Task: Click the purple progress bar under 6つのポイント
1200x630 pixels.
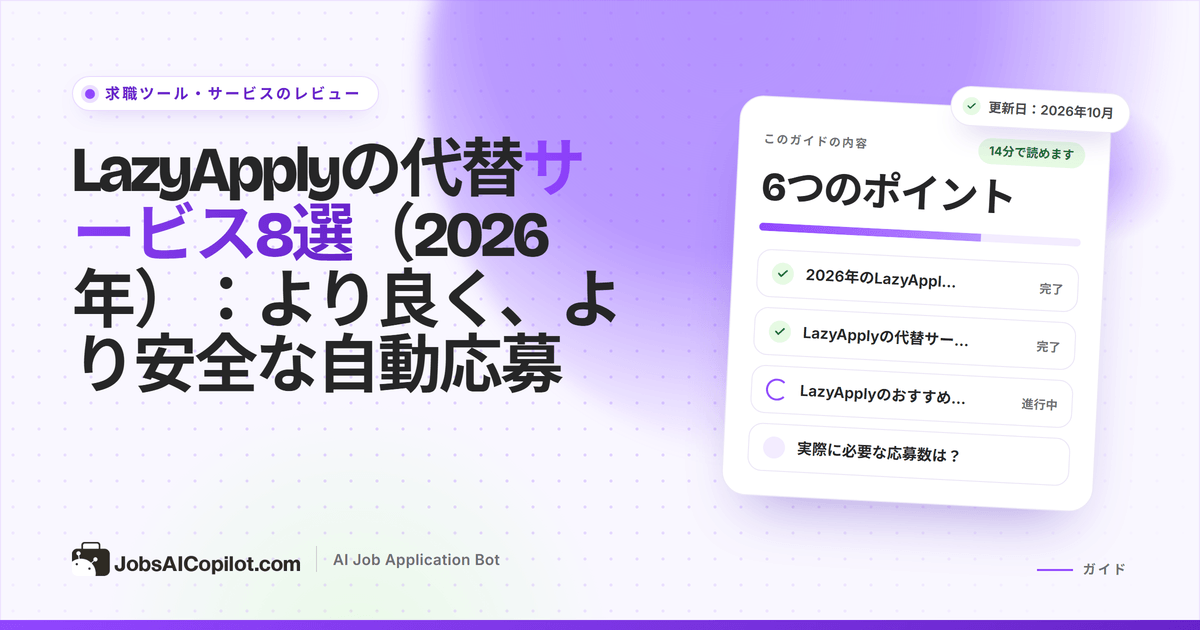Action: (x=920, y=233)
